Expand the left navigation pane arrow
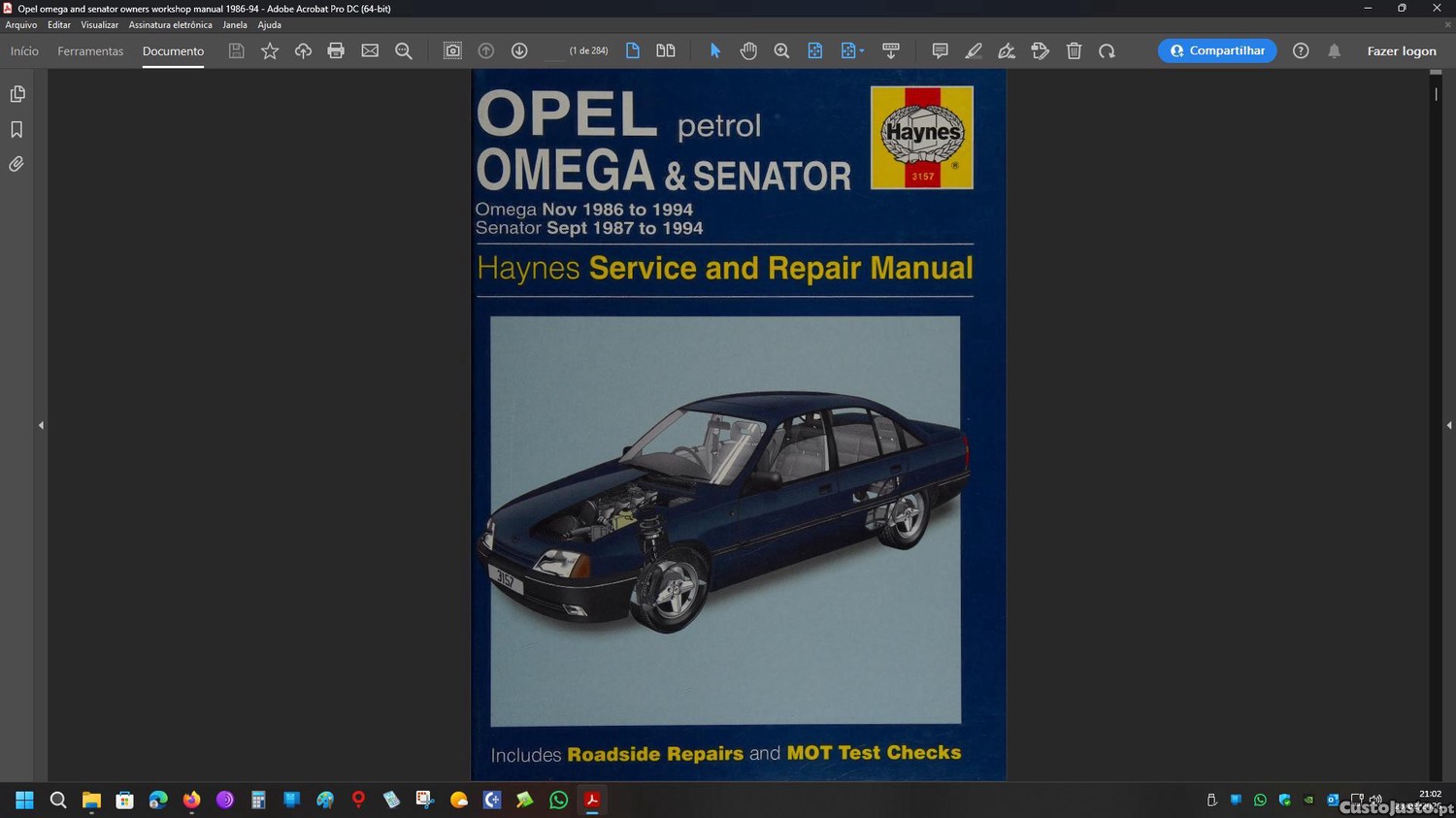 coord(41,425)
